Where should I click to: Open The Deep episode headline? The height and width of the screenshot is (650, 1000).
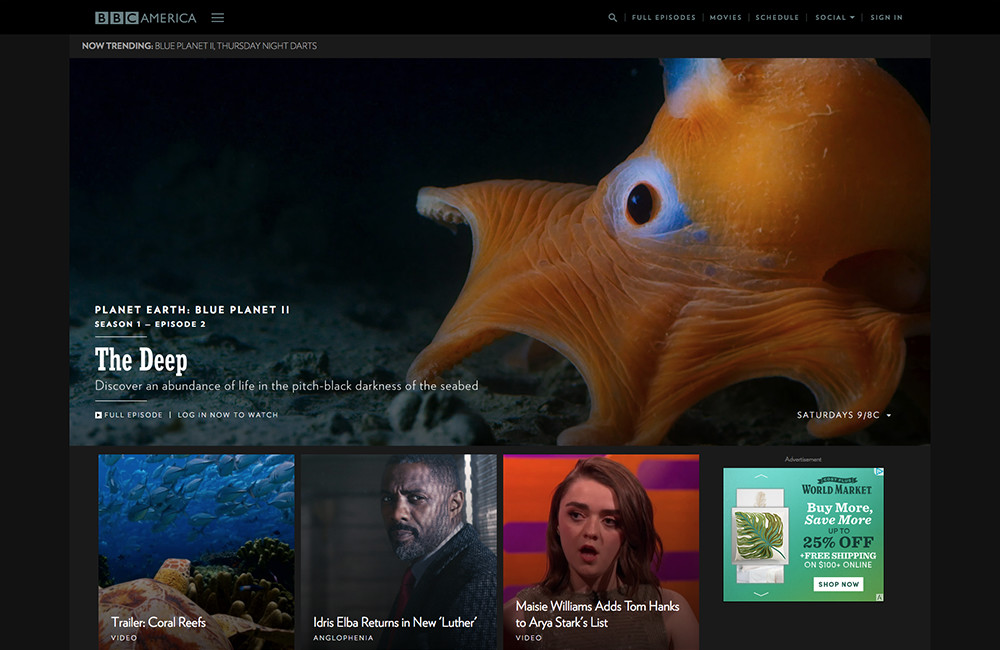coord(141,360)
